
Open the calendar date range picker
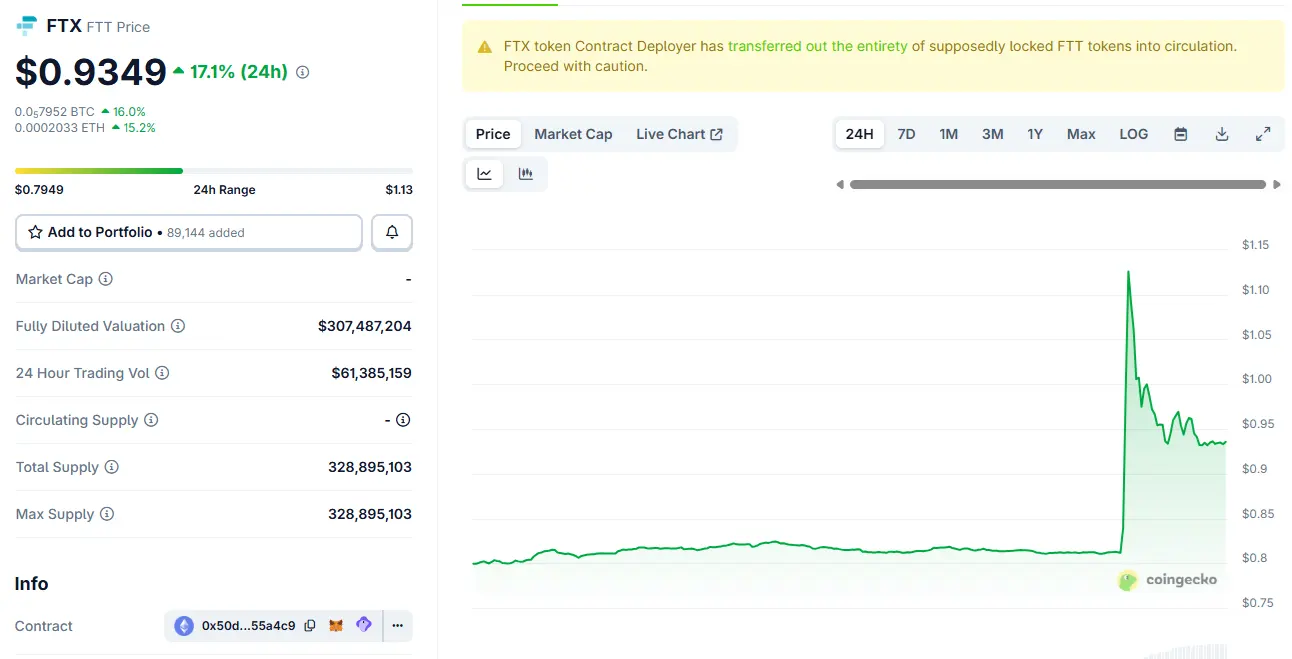[x=1180, y=134]
